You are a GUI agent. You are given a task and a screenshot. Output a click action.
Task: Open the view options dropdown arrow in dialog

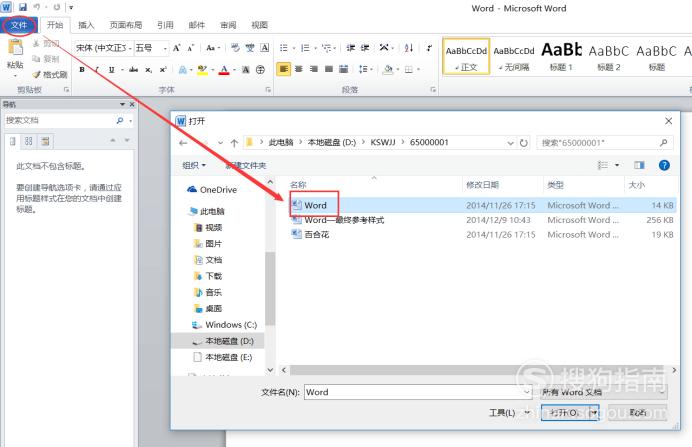[x=617, y=165]
